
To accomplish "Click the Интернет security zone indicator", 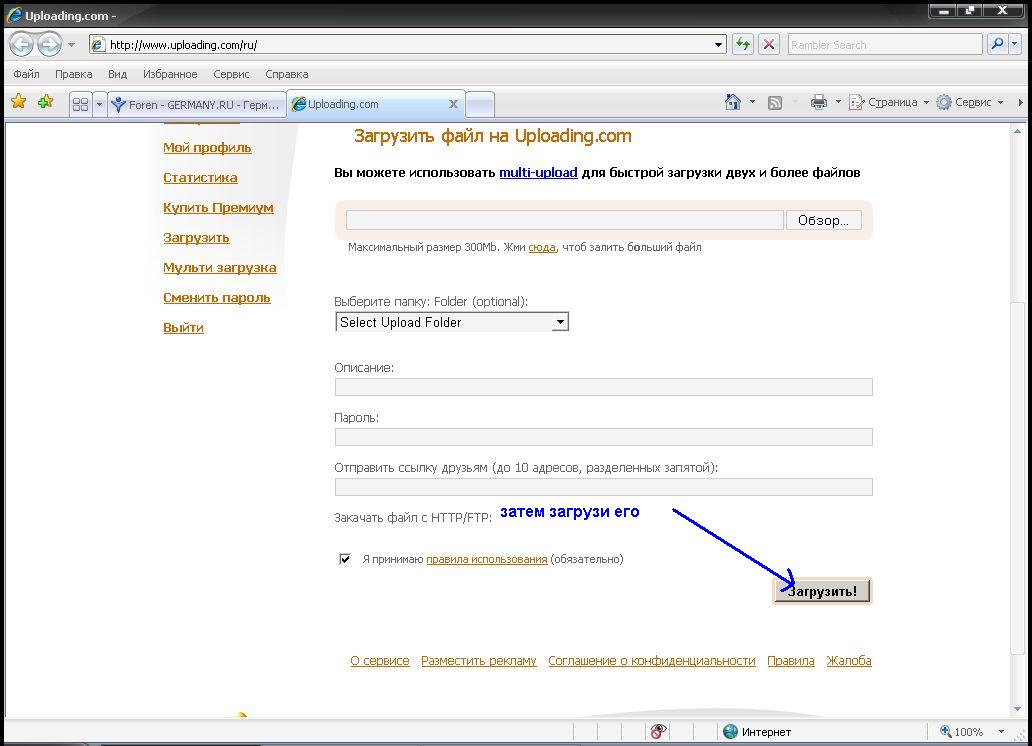I will click(x=757, y=732).
